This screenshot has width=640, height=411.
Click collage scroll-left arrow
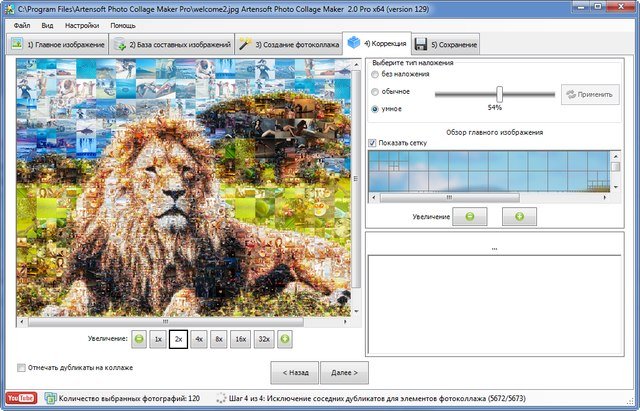pyautogui.click(x=21, y=322)
